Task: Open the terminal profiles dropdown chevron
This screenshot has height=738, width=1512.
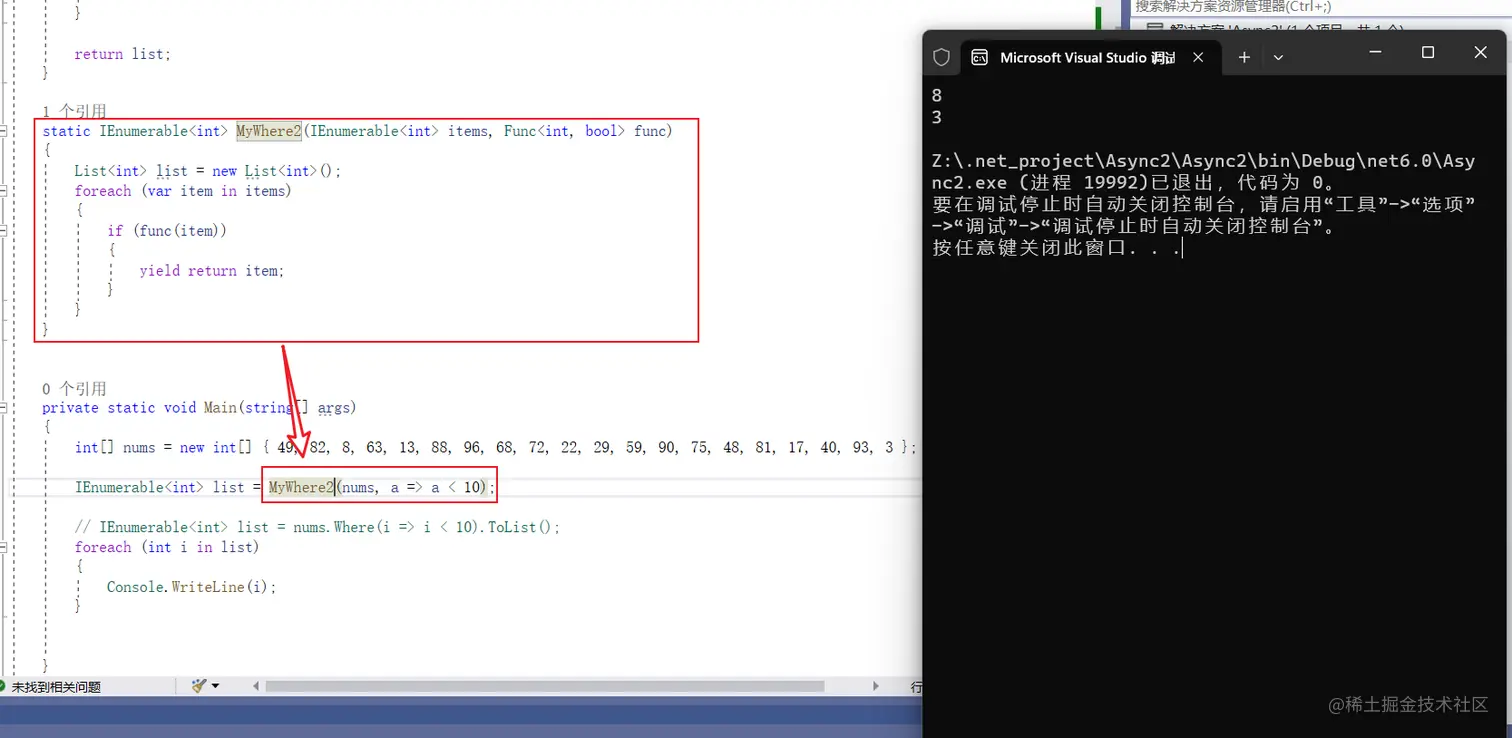Action: pos(1278,57)
